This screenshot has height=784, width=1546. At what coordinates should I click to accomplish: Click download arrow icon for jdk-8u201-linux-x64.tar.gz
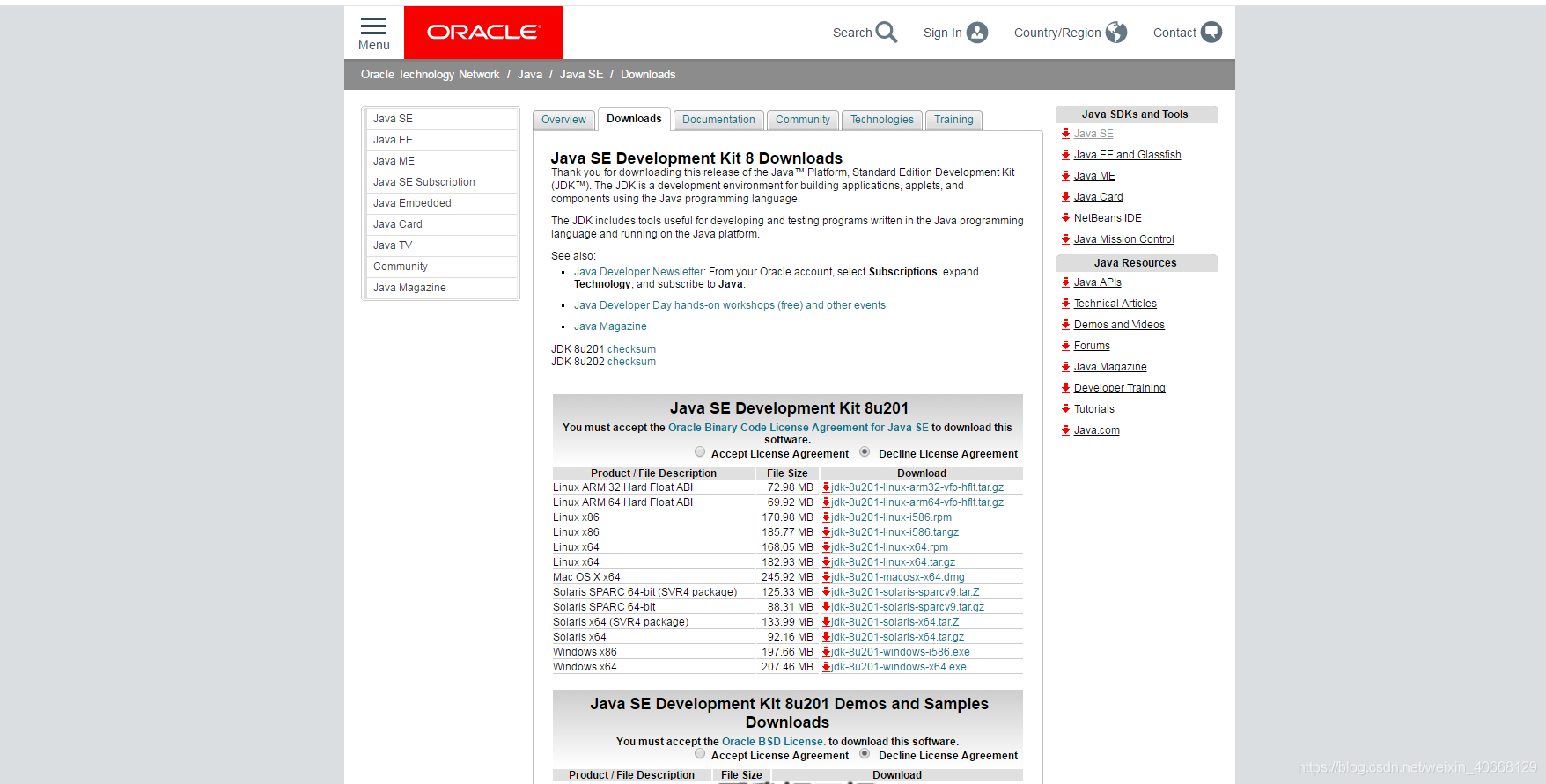pos(827,562)
